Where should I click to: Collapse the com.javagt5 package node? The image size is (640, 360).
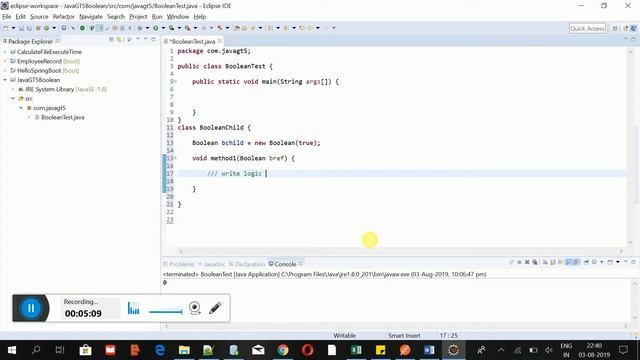21,108
